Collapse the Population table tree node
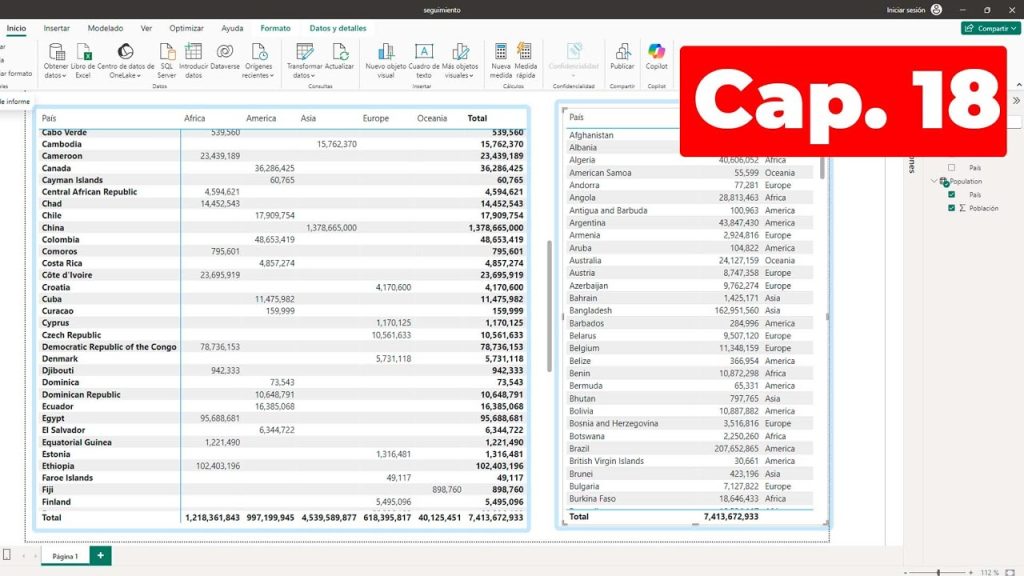The width and height of the screenshot is (1024, 576). (934, 182)
